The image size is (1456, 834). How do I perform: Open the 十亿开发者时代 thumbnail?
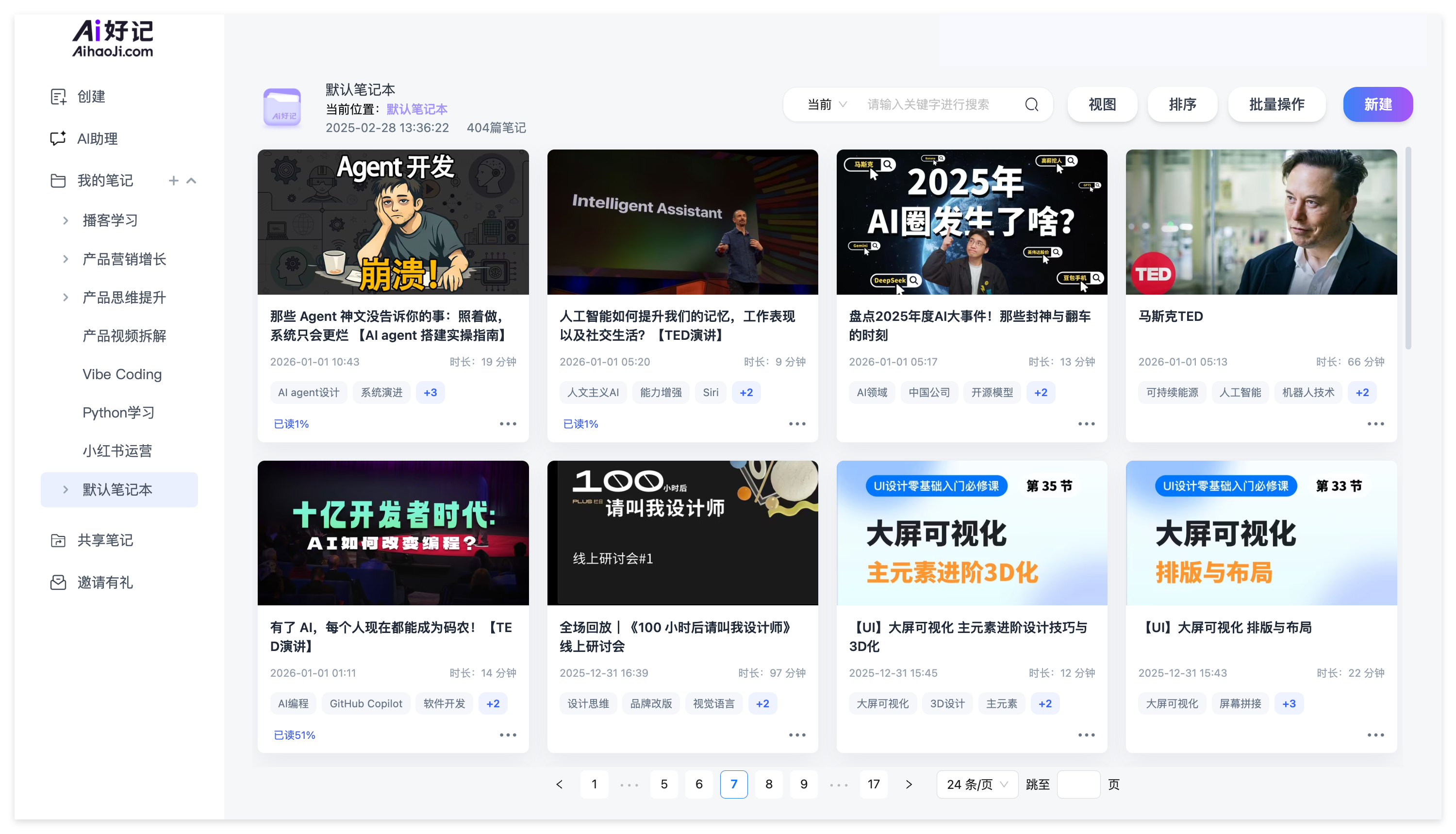click(393, 533)
